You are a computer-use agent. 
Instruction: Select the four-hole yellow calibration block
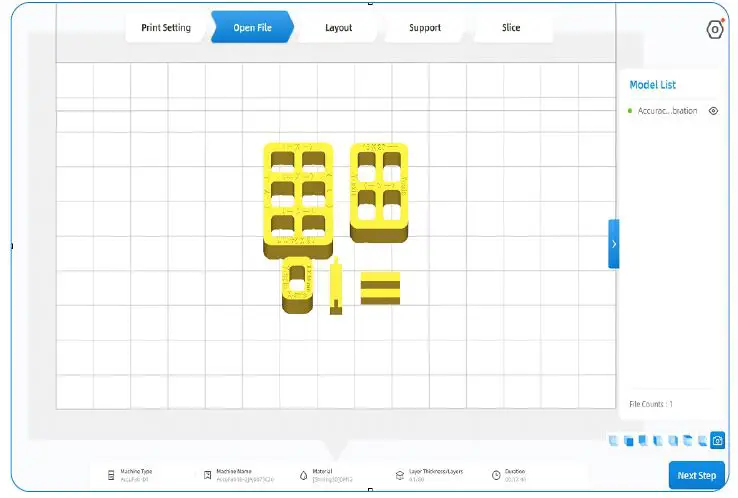click(379, 193)
